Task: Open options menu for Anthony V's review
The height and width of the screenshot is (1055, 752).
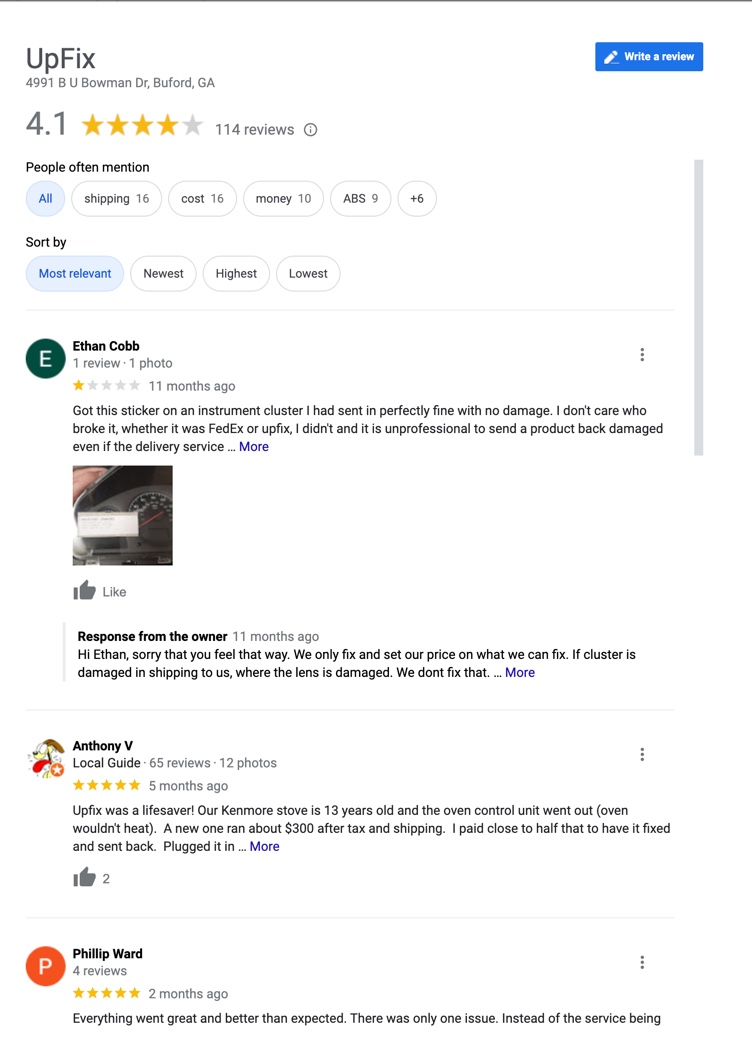Action: 642,754
